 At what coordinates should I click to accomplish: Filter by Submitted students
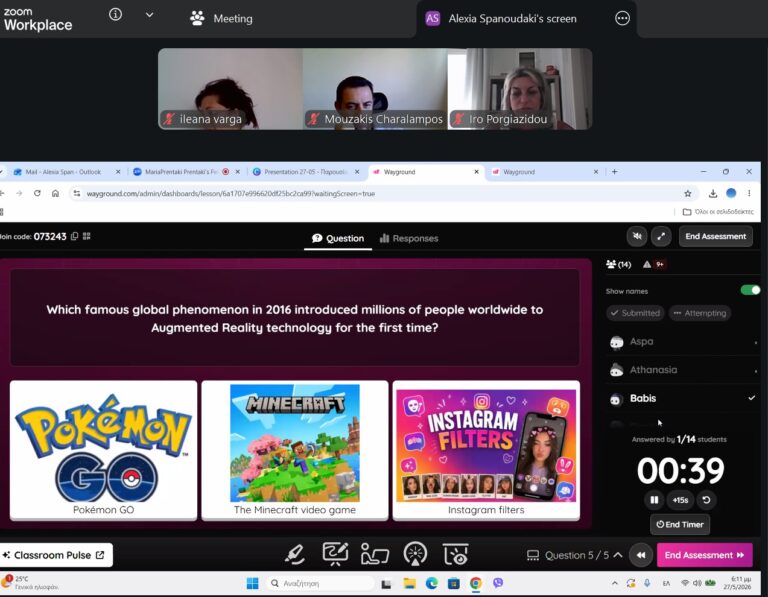pos(635,313)
